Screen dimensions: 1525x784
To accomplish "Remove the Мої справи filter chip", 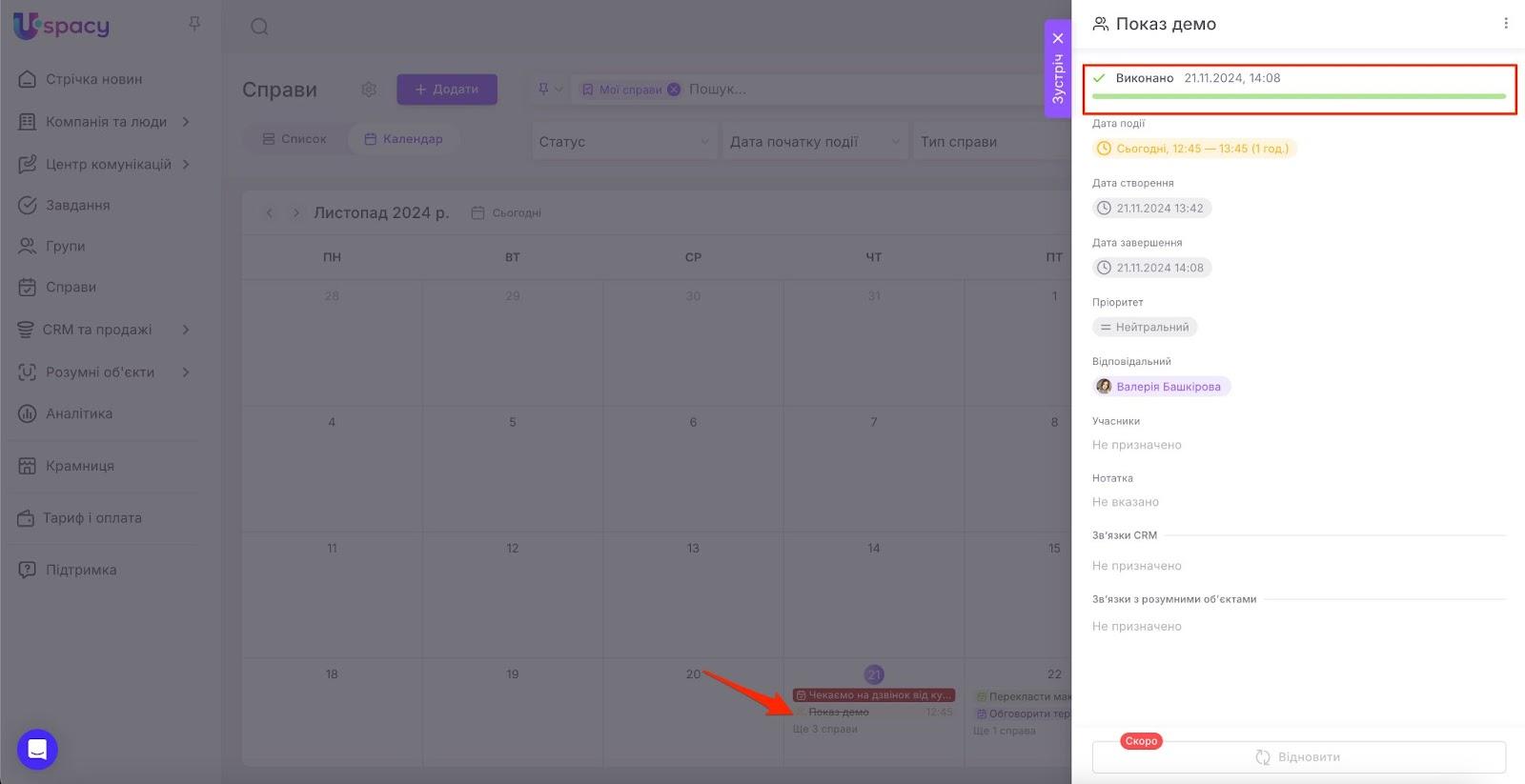I will (x=674, y=90).
